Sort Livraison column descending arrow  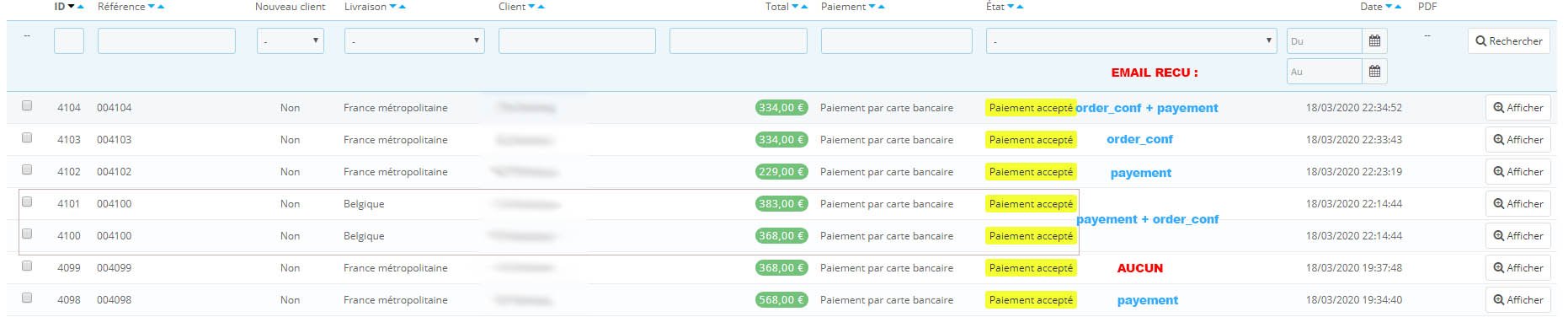click(x=393, y=7)
